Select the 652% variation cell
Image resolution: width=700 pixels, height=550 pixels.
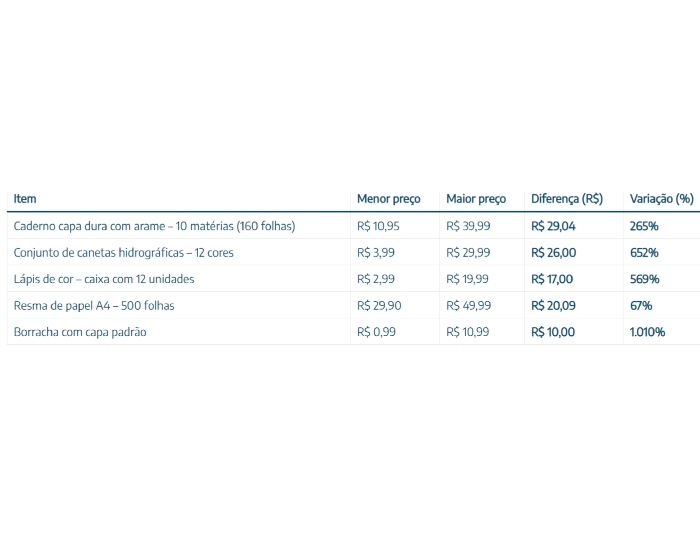(644, 253)
